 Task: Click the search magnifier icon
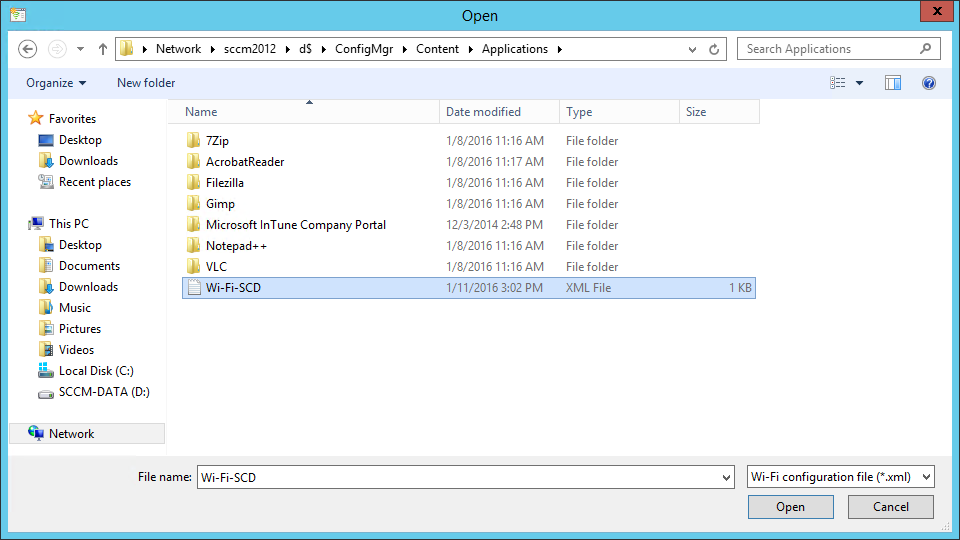[x=925, y=48]
